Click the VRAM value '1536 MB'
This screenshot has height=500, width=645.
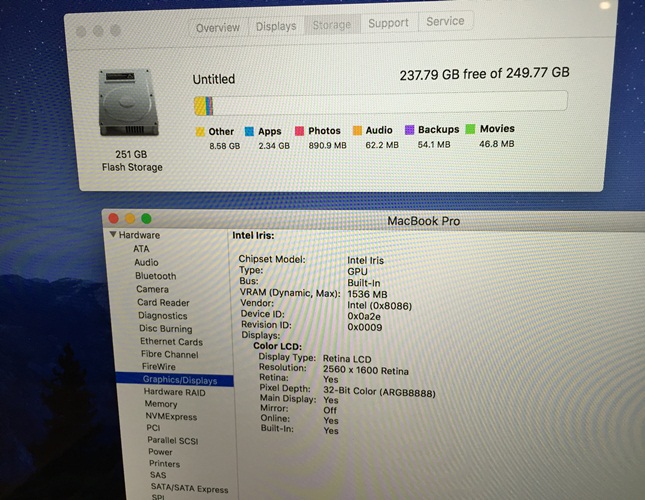(367, 294)
